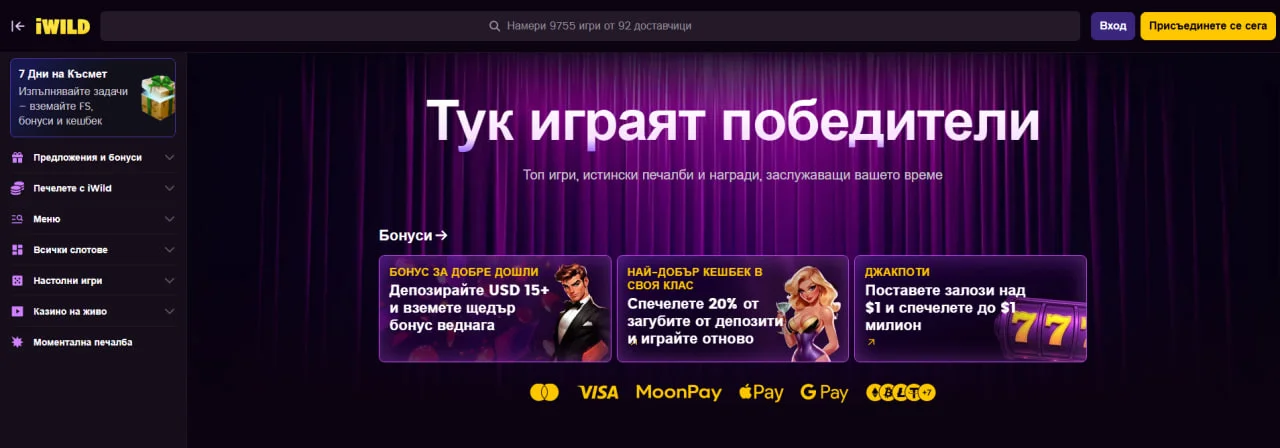Click the Visa payment logo

[598, 392]
